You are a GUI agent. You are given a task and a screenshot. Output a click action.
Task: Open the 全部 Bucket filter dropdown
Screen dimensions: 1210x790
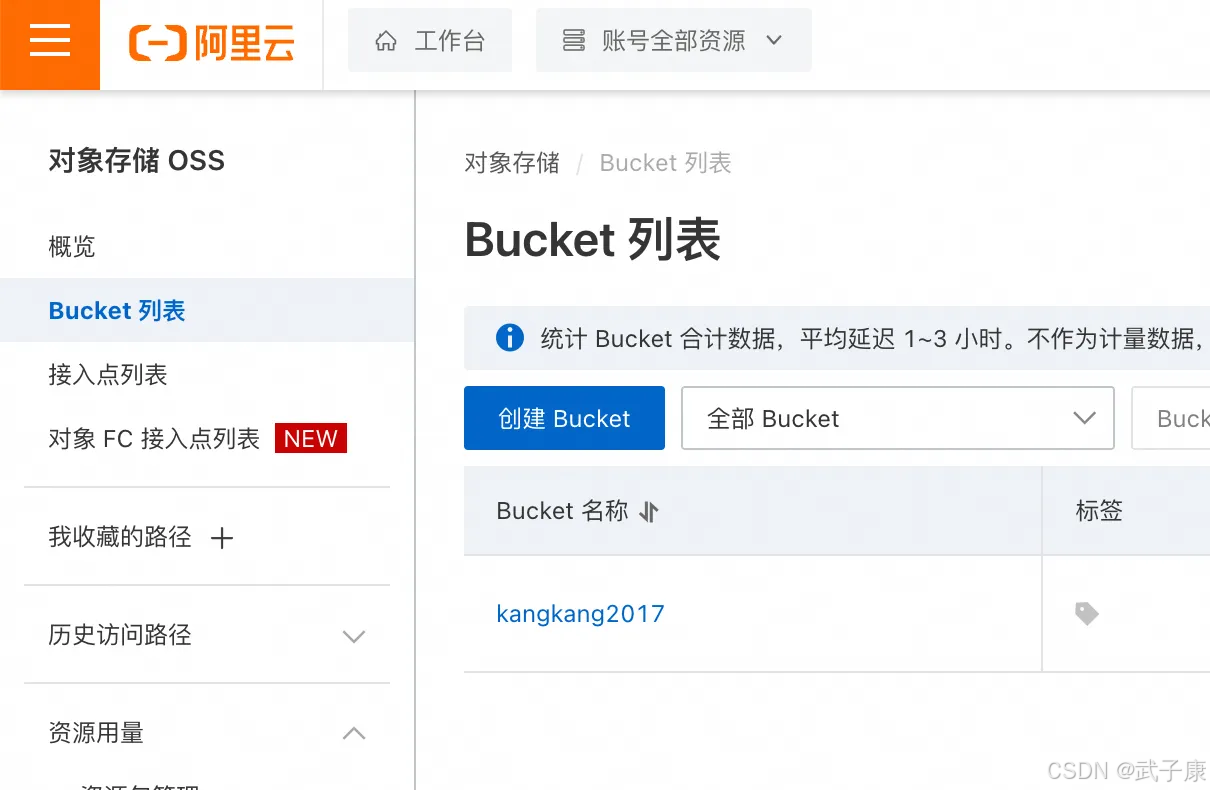pos(897,418)
